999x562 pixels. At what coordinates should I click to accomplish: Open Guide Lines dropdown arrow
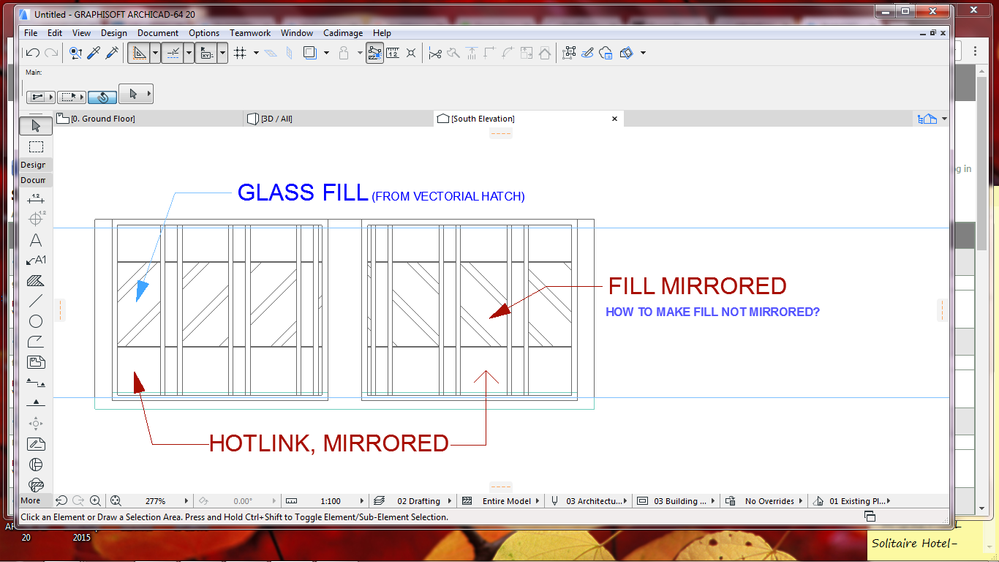155,53
